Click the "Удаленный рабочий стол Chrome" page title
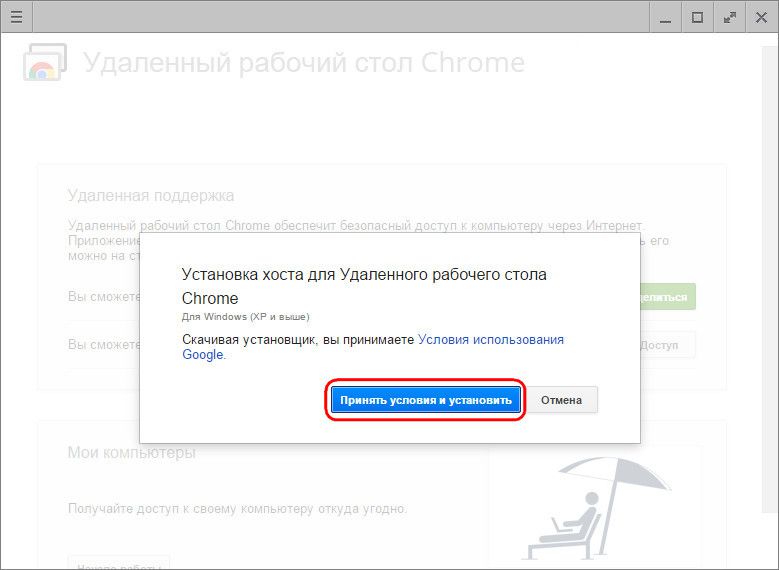 (303, 62)
